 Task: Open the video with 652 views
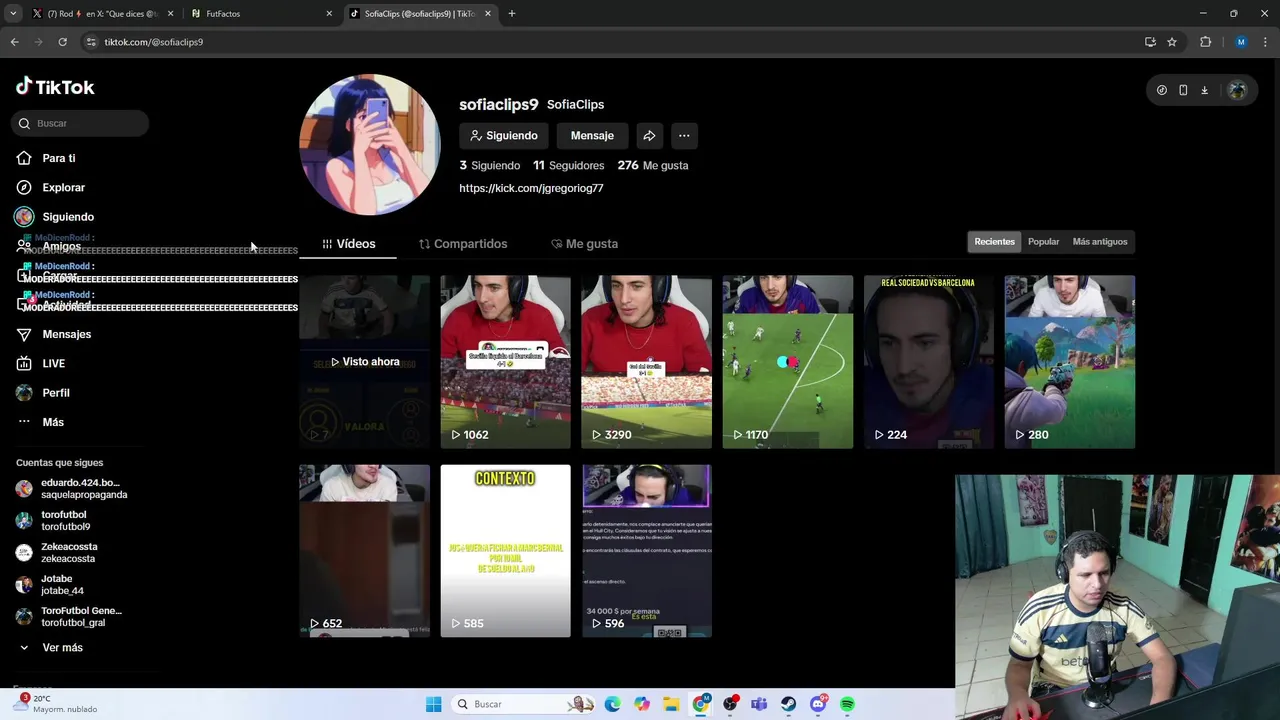coord(364,551)
